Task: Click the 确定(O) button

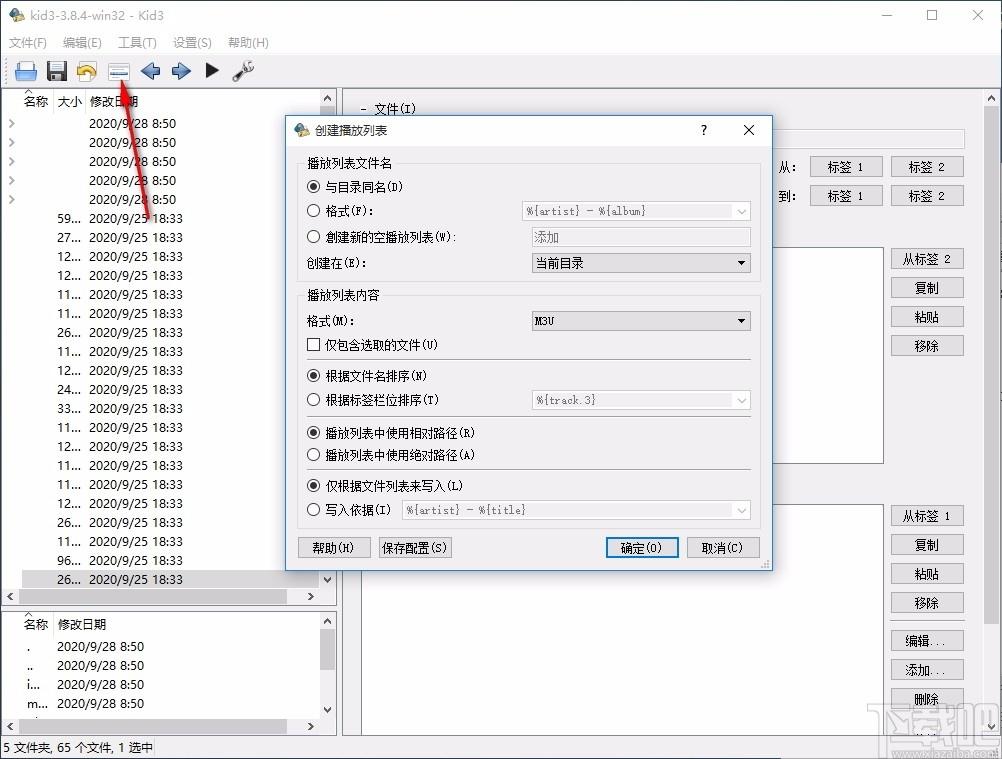Action: click(642, 548)
